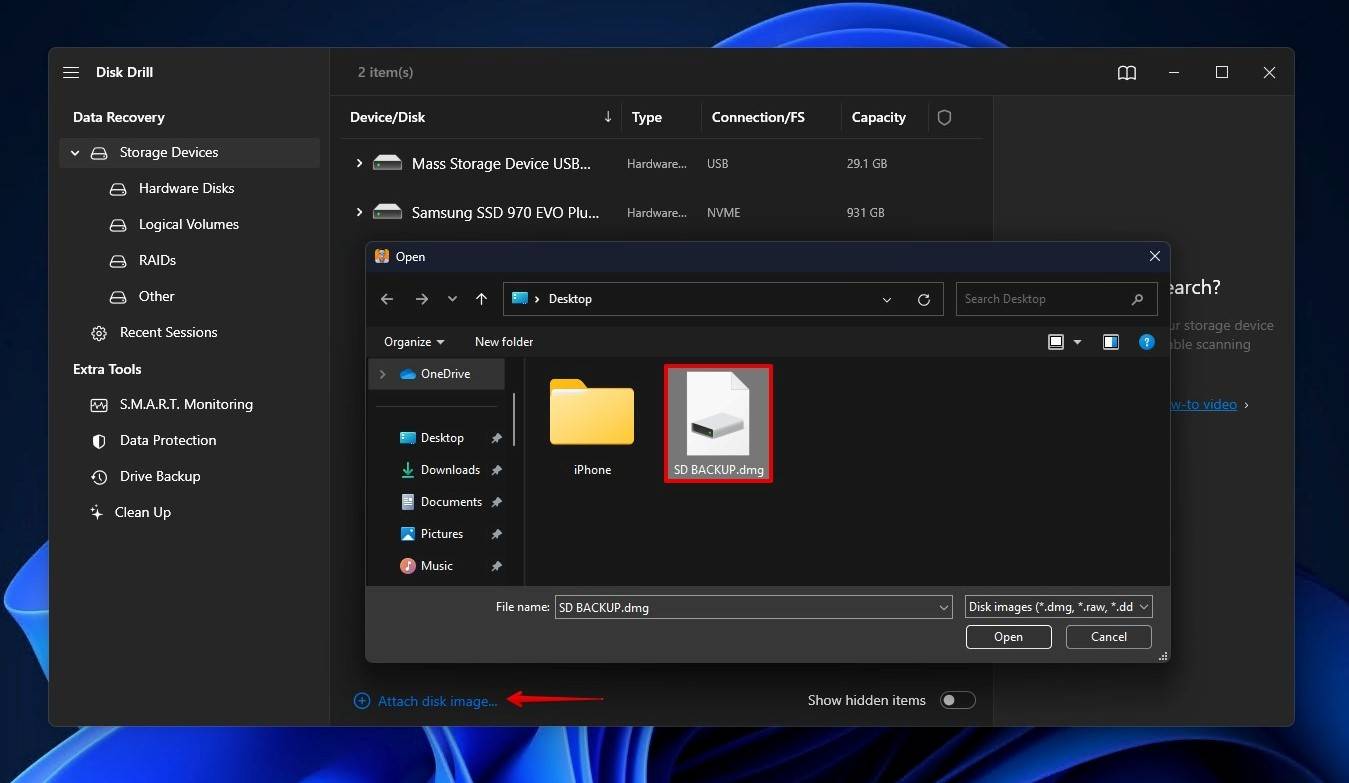Open recent locations dropdown arrow
The height and width of the screenshot is (783, 1349).
pyautogui.click(x=452, y=299)
